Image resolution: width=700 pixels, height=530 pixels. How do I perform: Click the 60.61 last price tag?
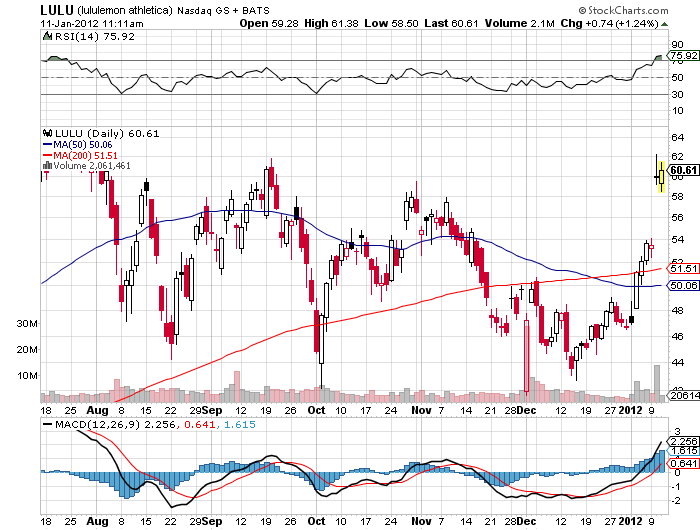click(683, 170)
